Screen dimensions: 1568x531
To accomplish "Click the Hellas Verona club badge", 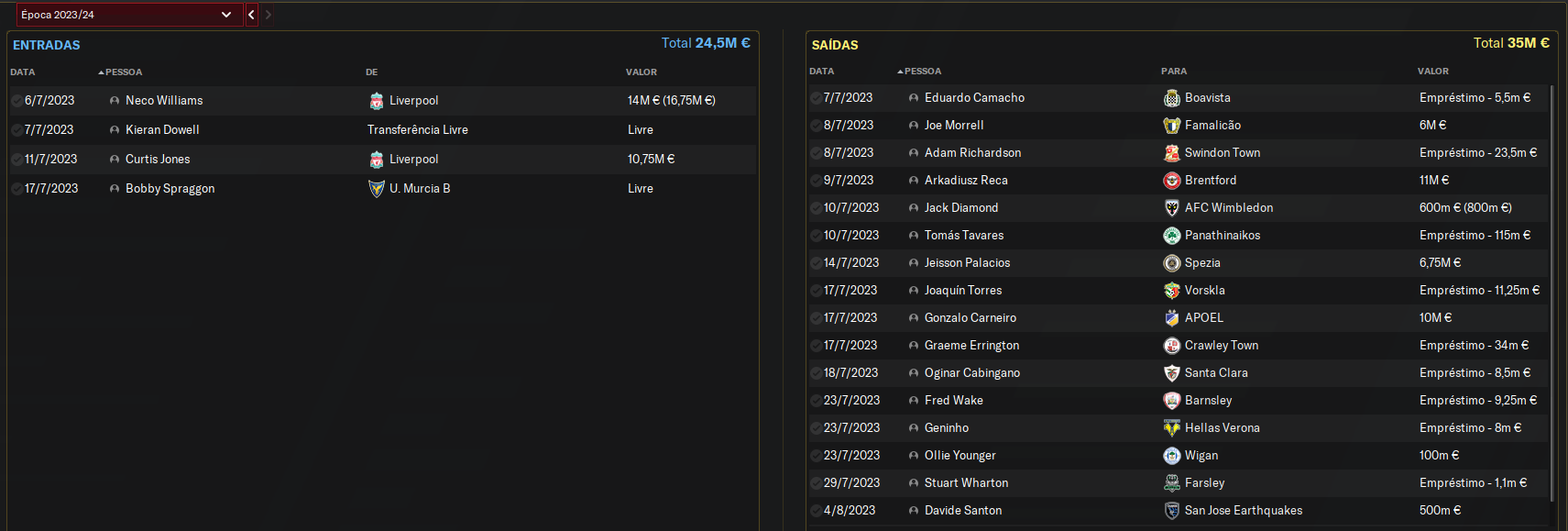I will point(1171,428).
